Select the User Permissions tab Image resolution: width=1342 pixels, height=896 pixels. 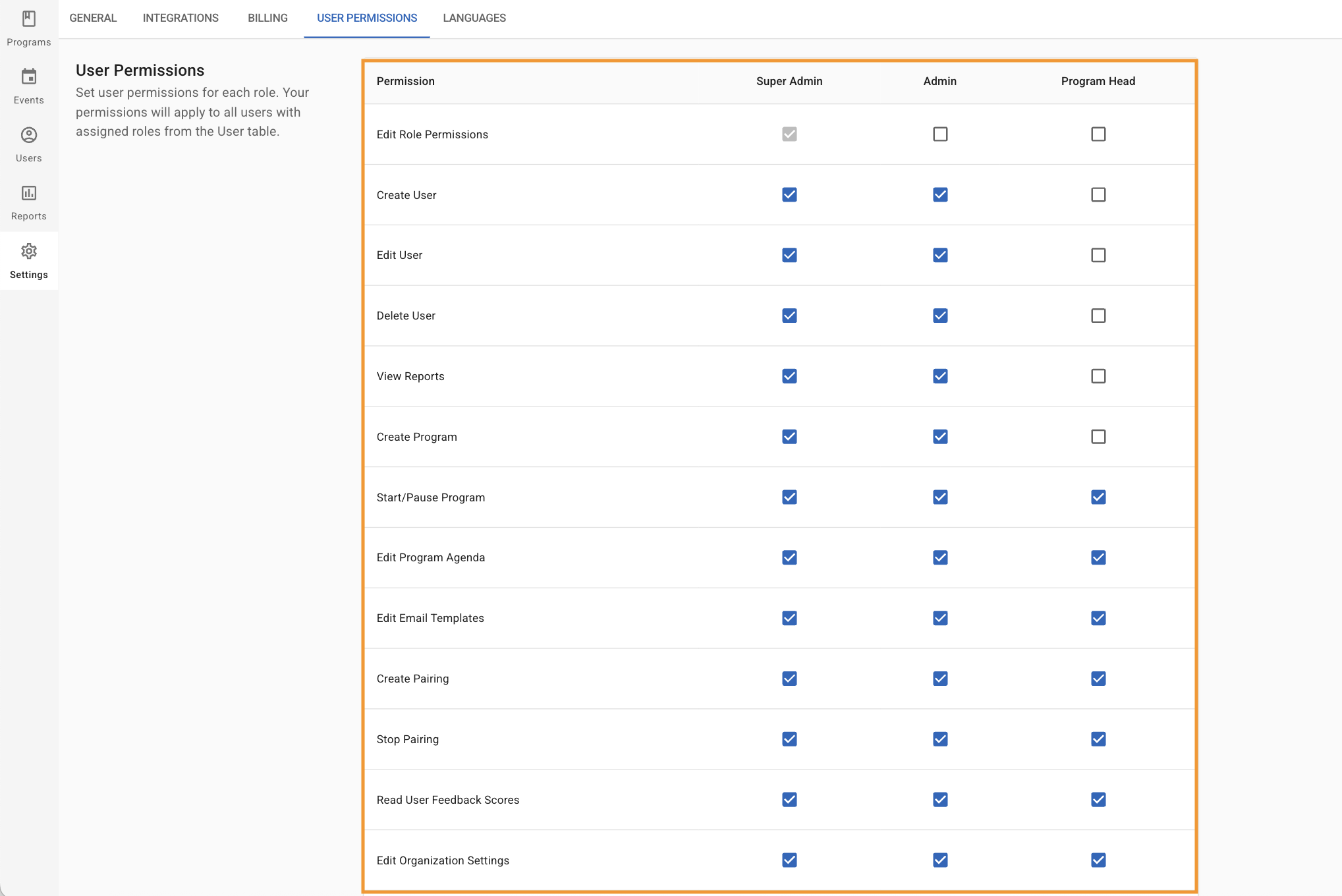coord(367,18)
